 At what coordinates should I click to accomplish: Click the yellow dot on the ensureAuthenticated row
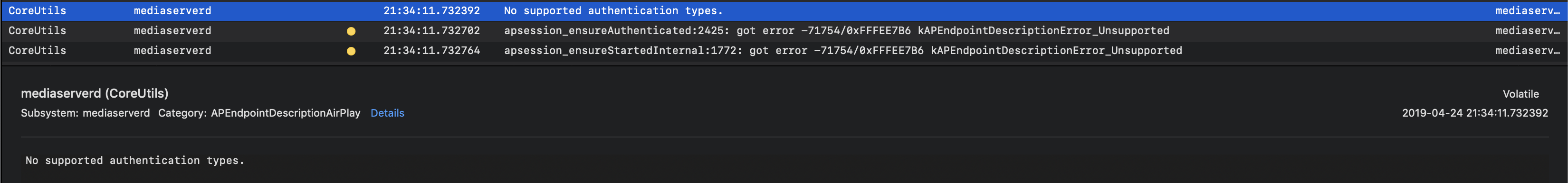coord(351,31)
